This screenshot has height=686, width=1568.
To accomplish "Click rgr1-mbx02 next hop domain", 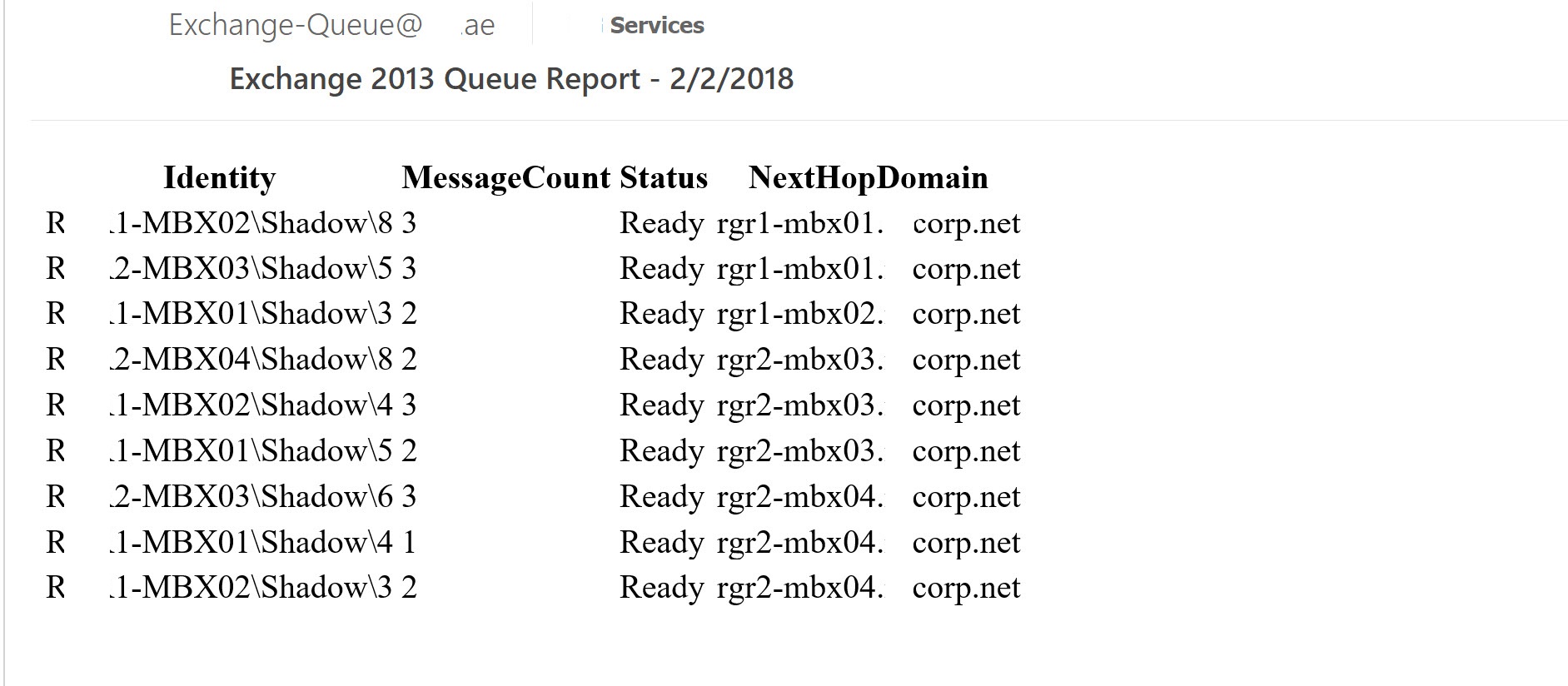I will (x=800, y=314).
